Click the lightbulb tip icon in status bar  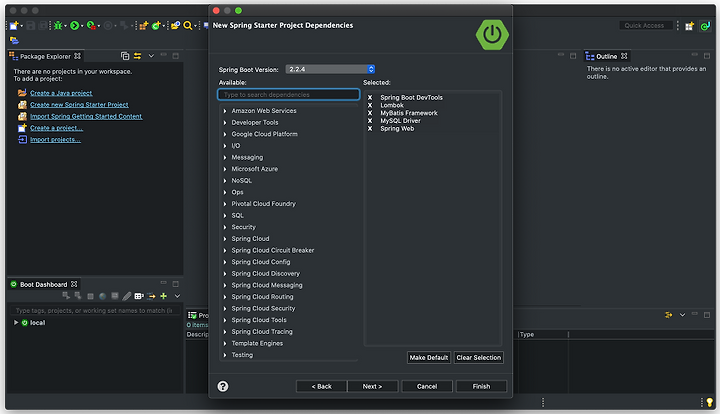709,403
